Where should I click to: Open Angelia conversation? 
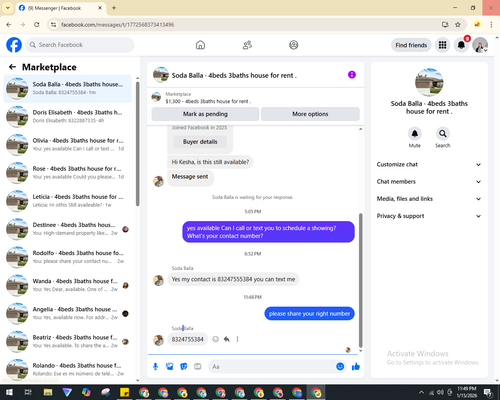coord(68,313)
